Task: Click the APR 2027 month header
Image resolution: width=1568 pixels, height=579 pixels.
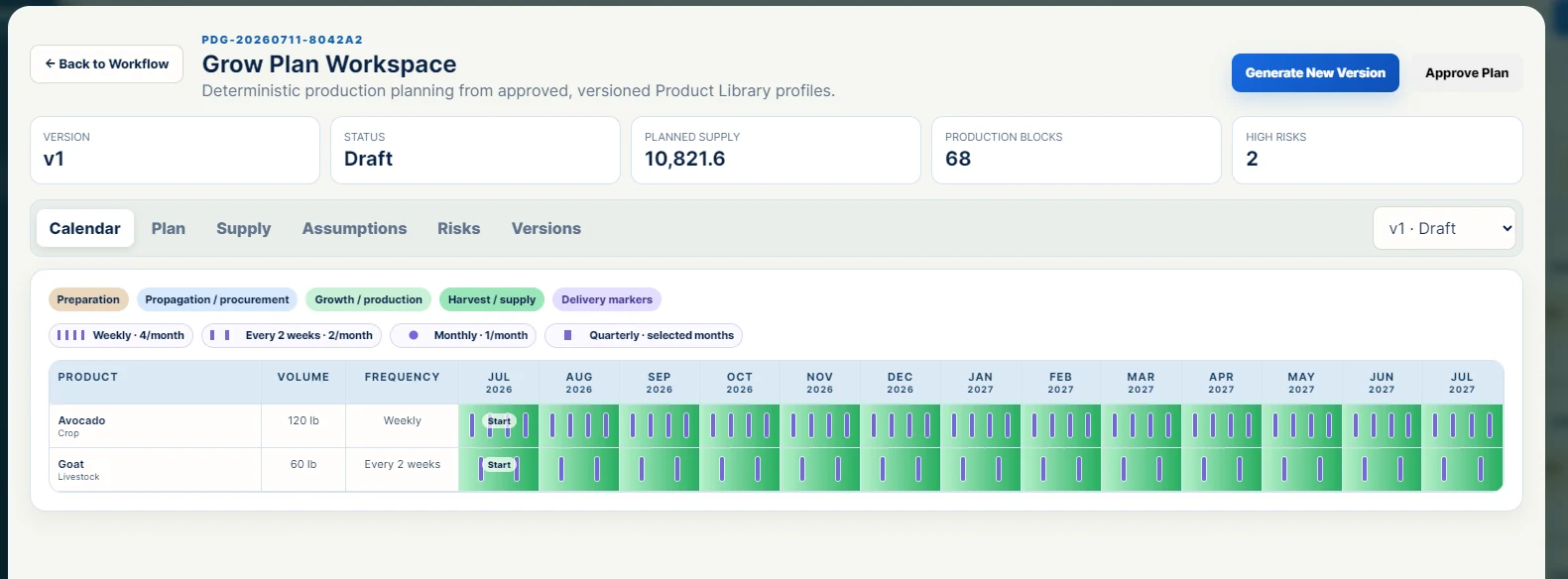Action: [1221, 383]
